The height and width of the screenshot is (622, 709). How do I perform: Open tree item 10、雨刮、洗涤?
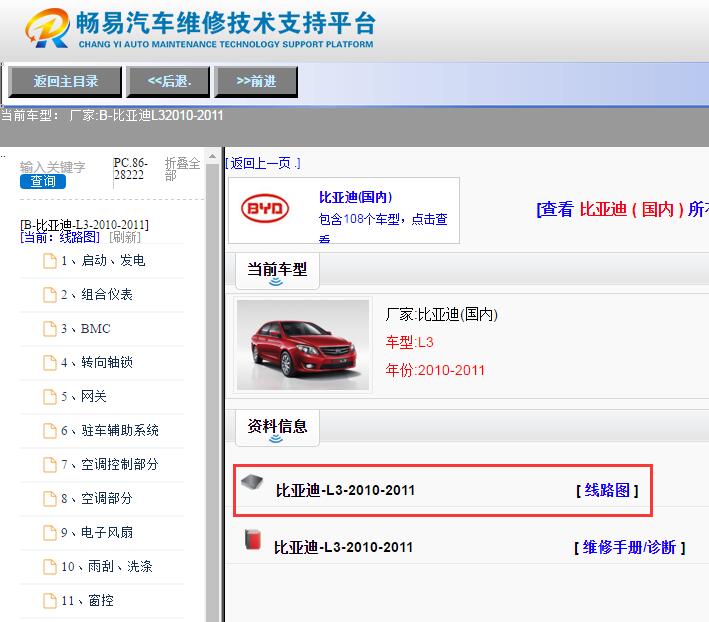[107, 566]
